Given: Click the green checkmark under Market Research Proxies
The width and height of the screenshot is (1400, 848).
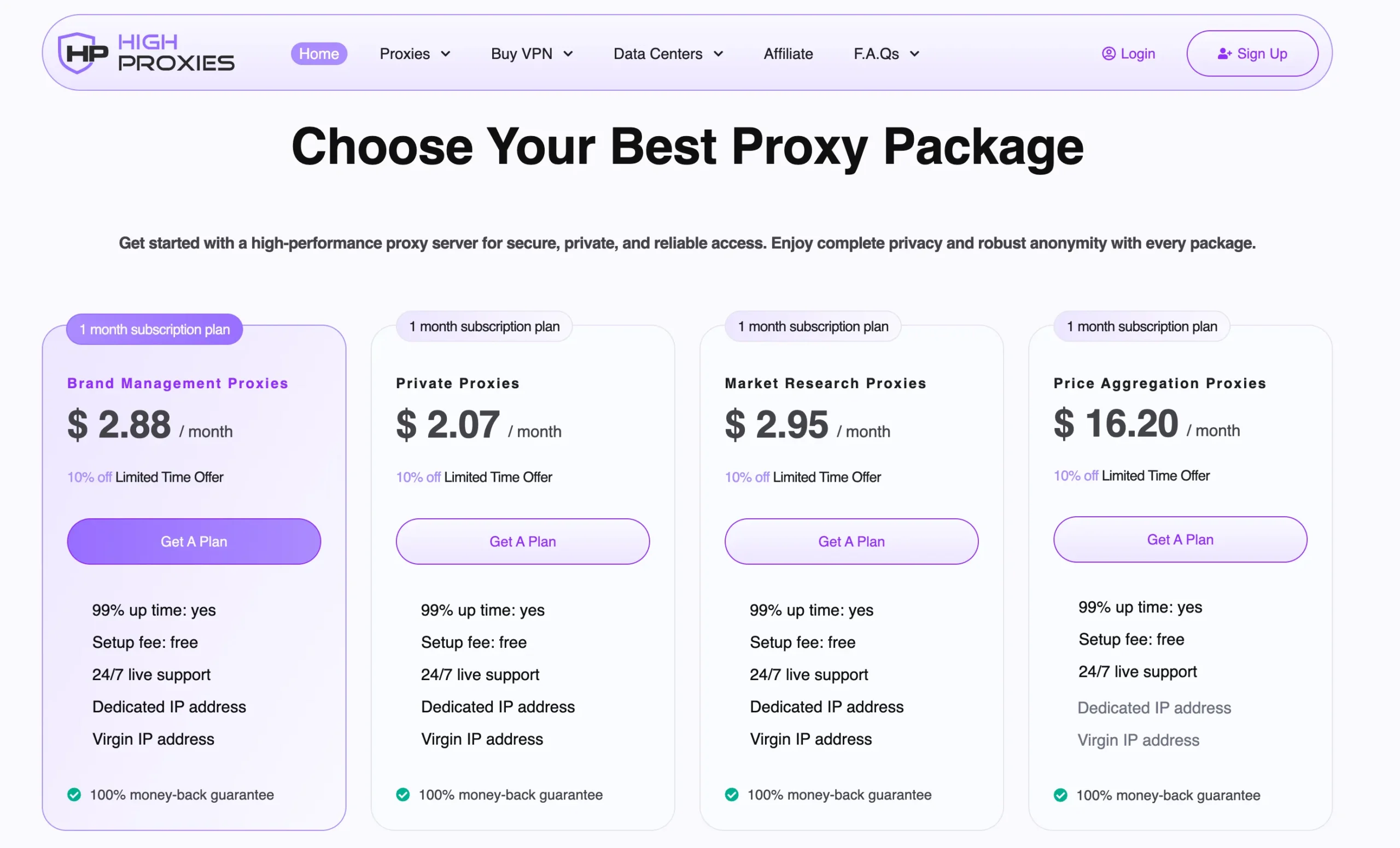Looking at the screenshot, I should pyautogui.click(x=731, y=794).
